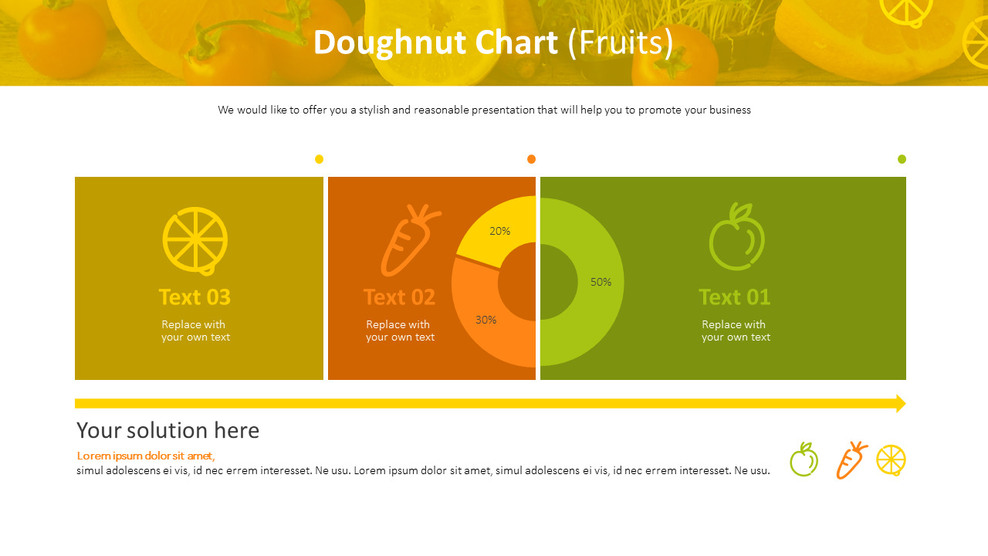988x556 pixels.
Task: Click the "Text 02" heading
Action: [399, 297]
